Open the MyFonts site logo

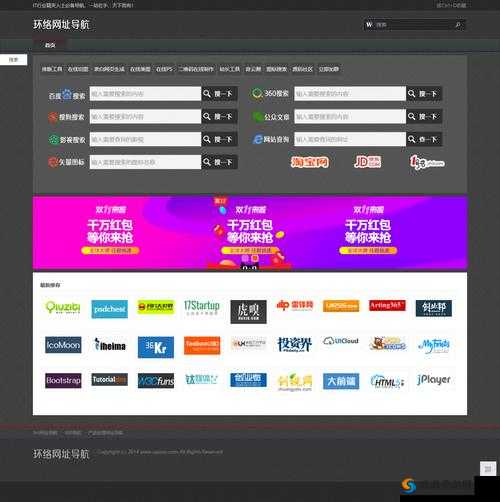point(434,346)
